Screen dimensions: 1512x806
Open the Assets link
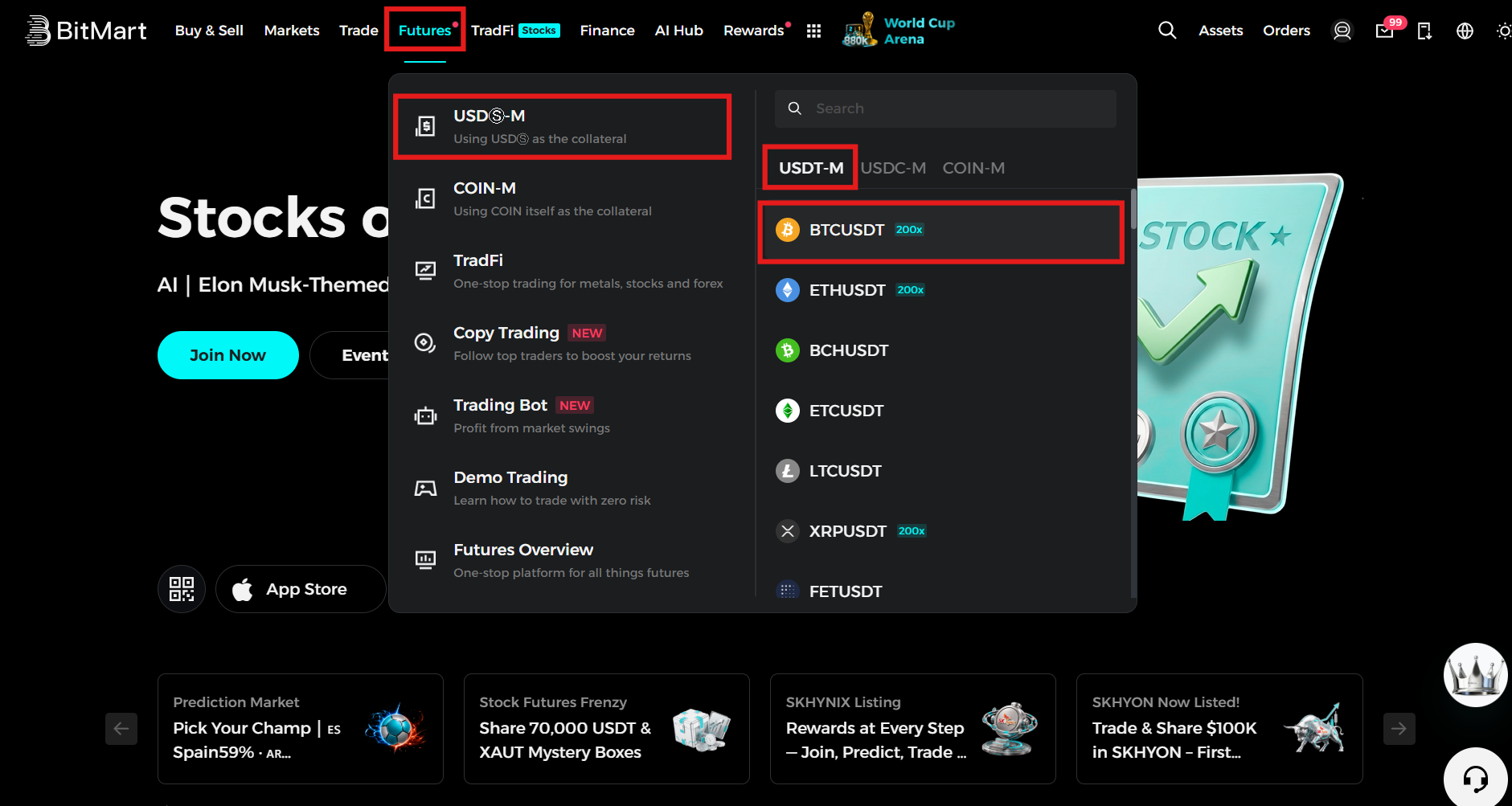click(x=1221, y=31)
